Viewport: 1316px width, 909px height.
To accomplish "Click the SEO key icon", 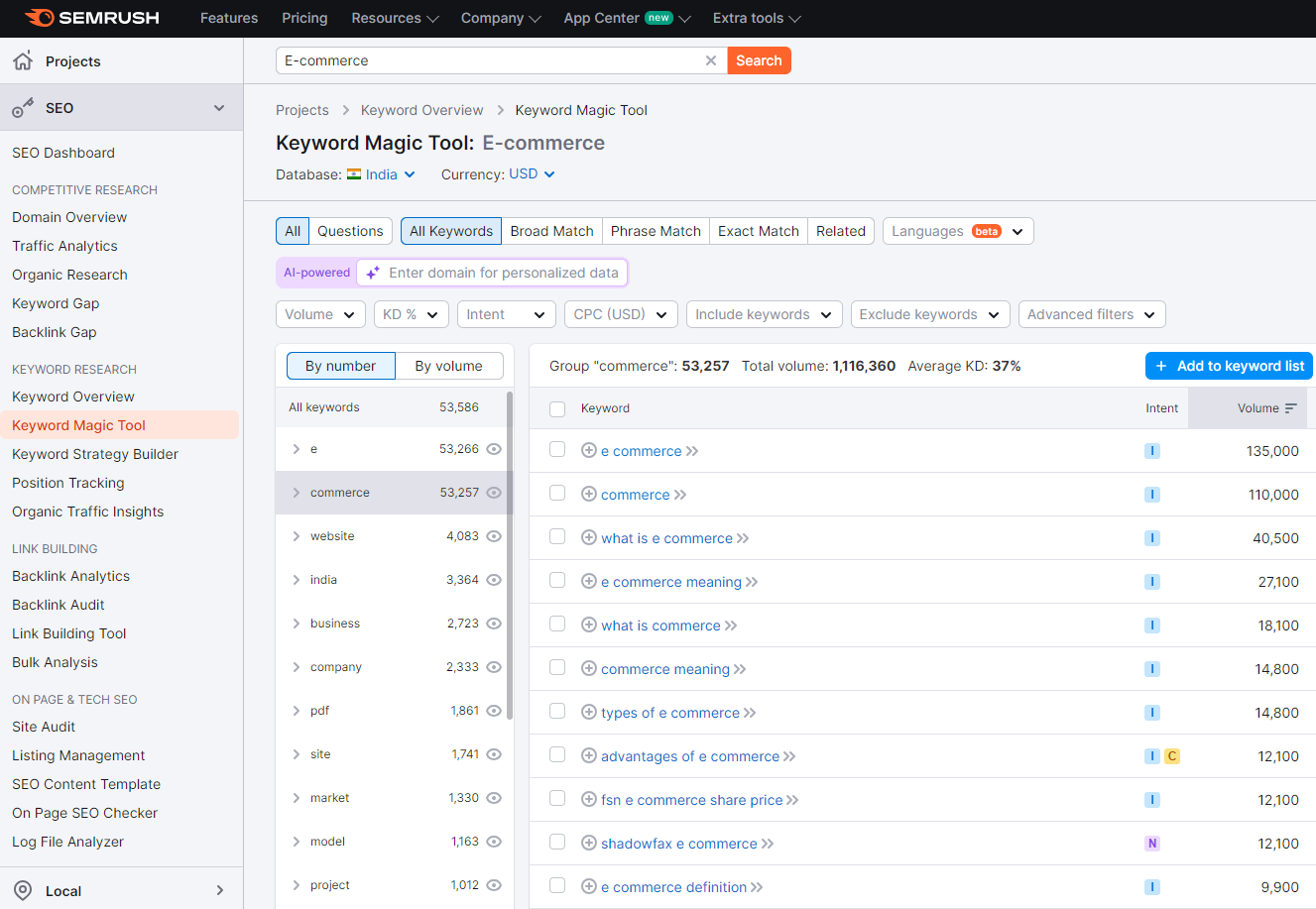I will 23,108.
